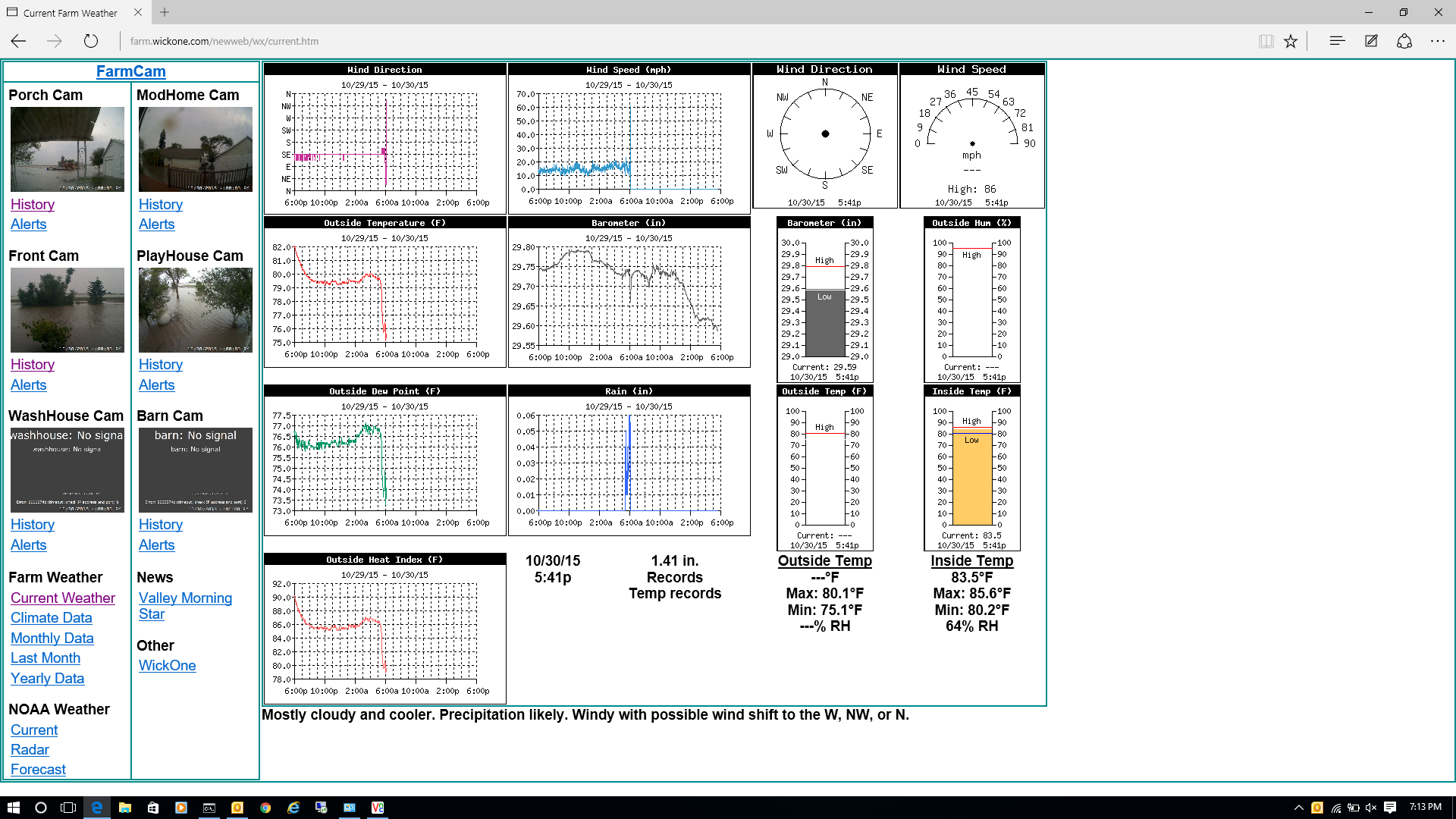View the Front Cam thumbnail
The height and width of the screenshot is (819, 1456).
(67, 310)
